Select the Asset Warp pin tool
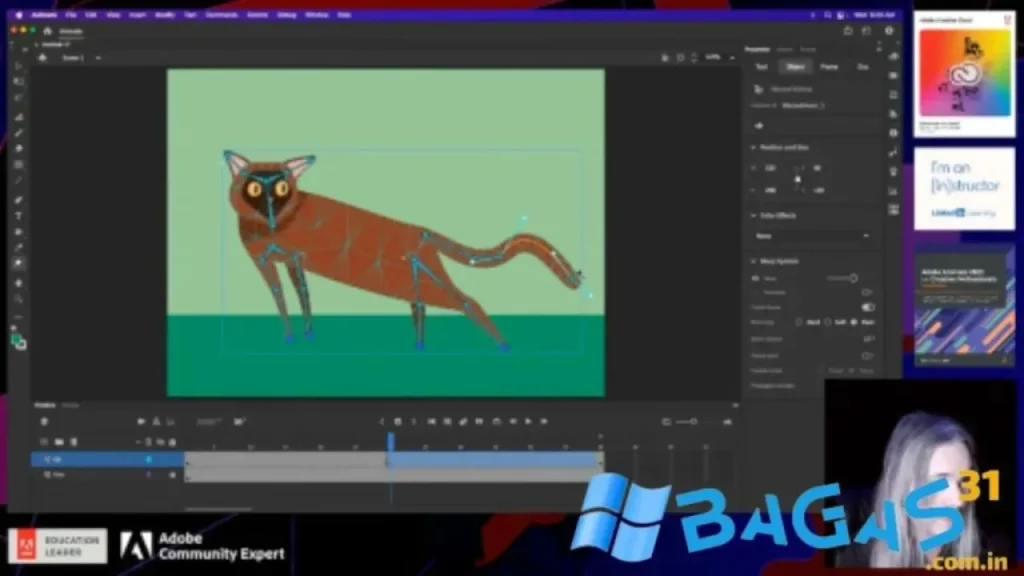 18,263
